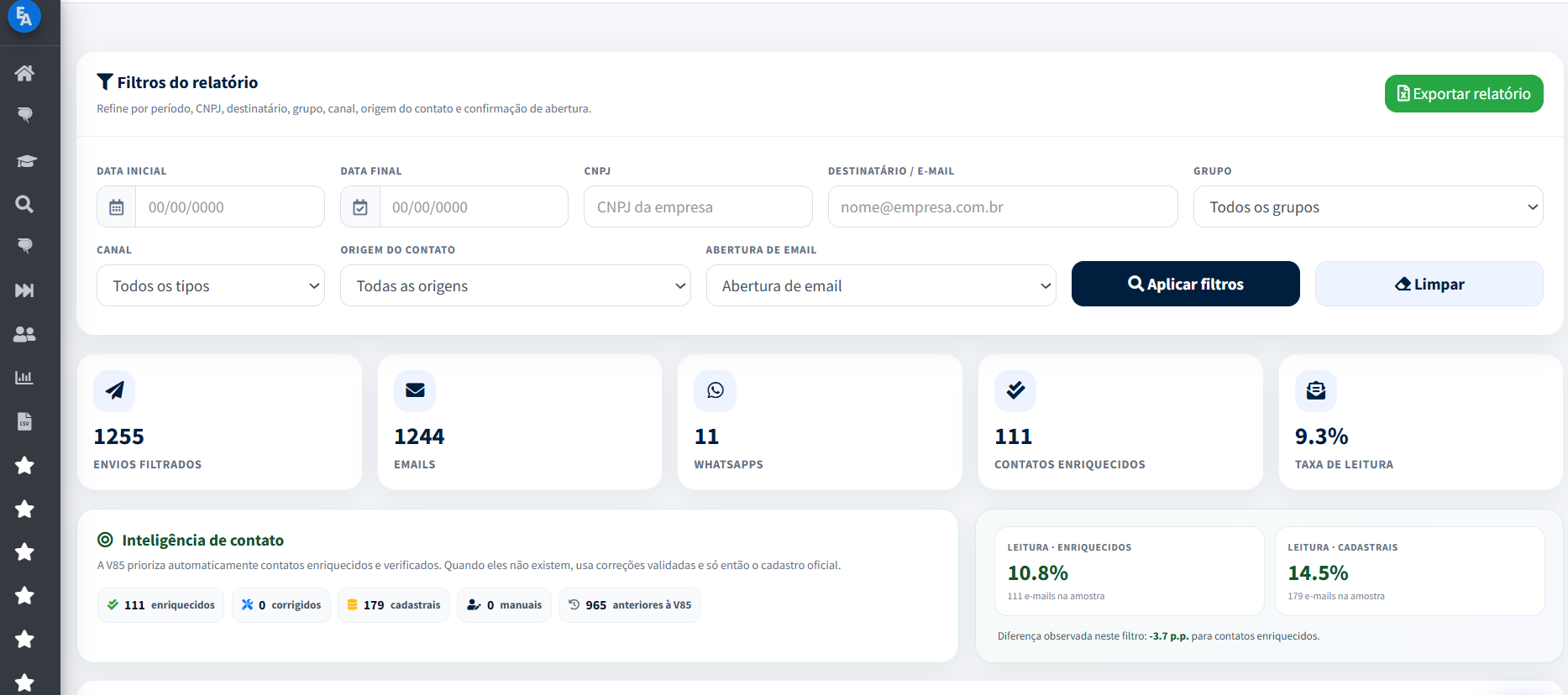Screen dimensions: 1568x695
Task: Go to Home via the sidebar house icon
Action: 24,73
